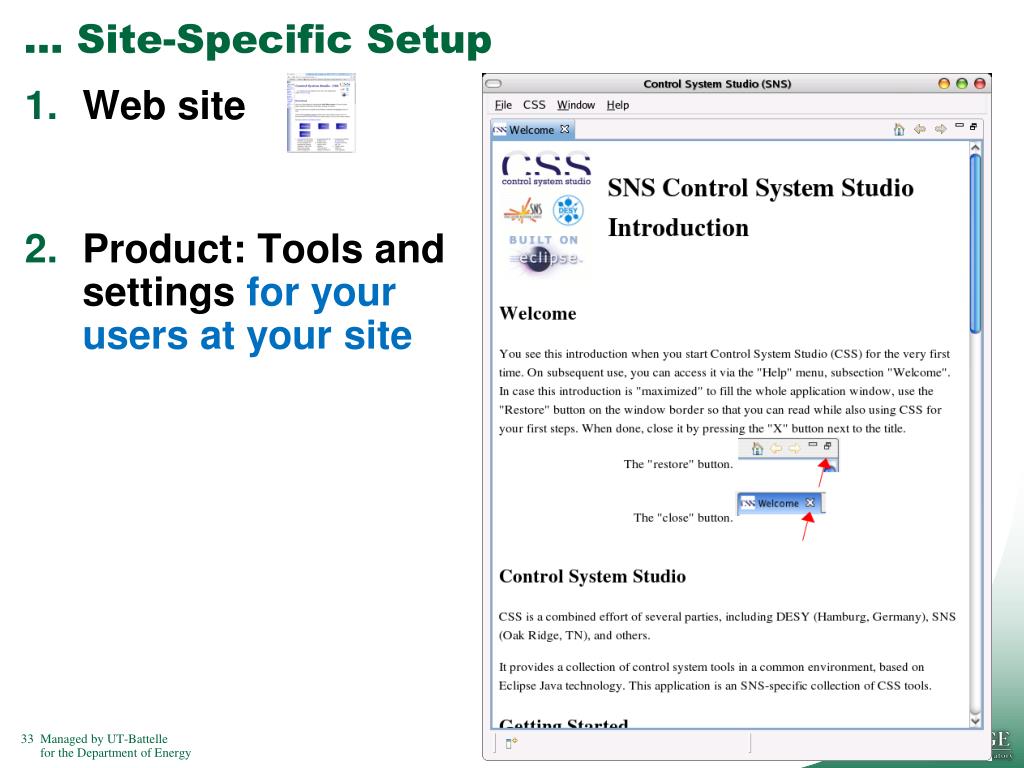This screenshot has height=768, width=1024.
Task: Click the Built on Eclipse logo
Action: tap(545, 253)
